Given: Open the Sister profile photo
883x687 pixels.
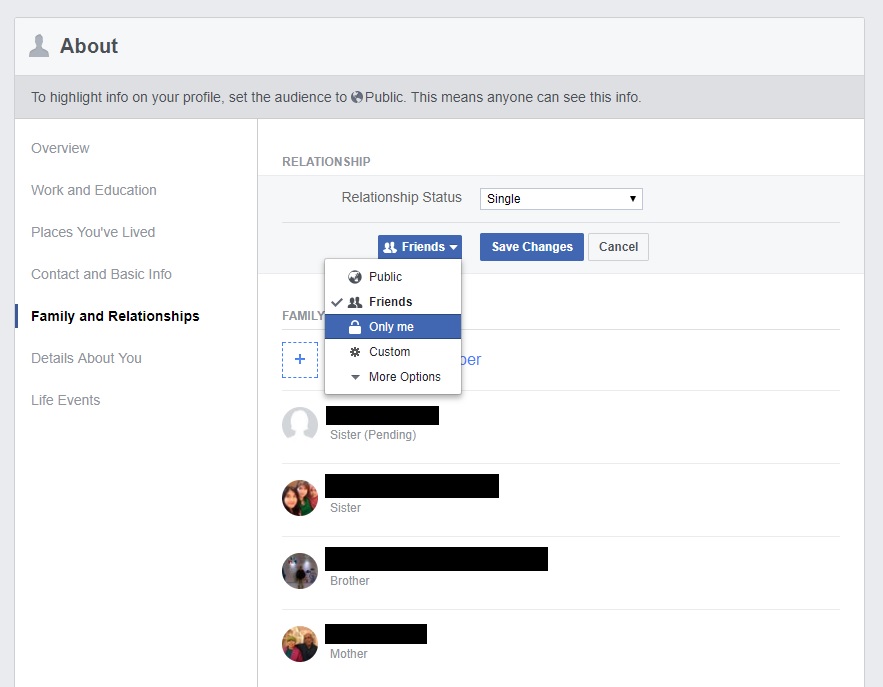Looking at the screenshot, I should 300,498.
